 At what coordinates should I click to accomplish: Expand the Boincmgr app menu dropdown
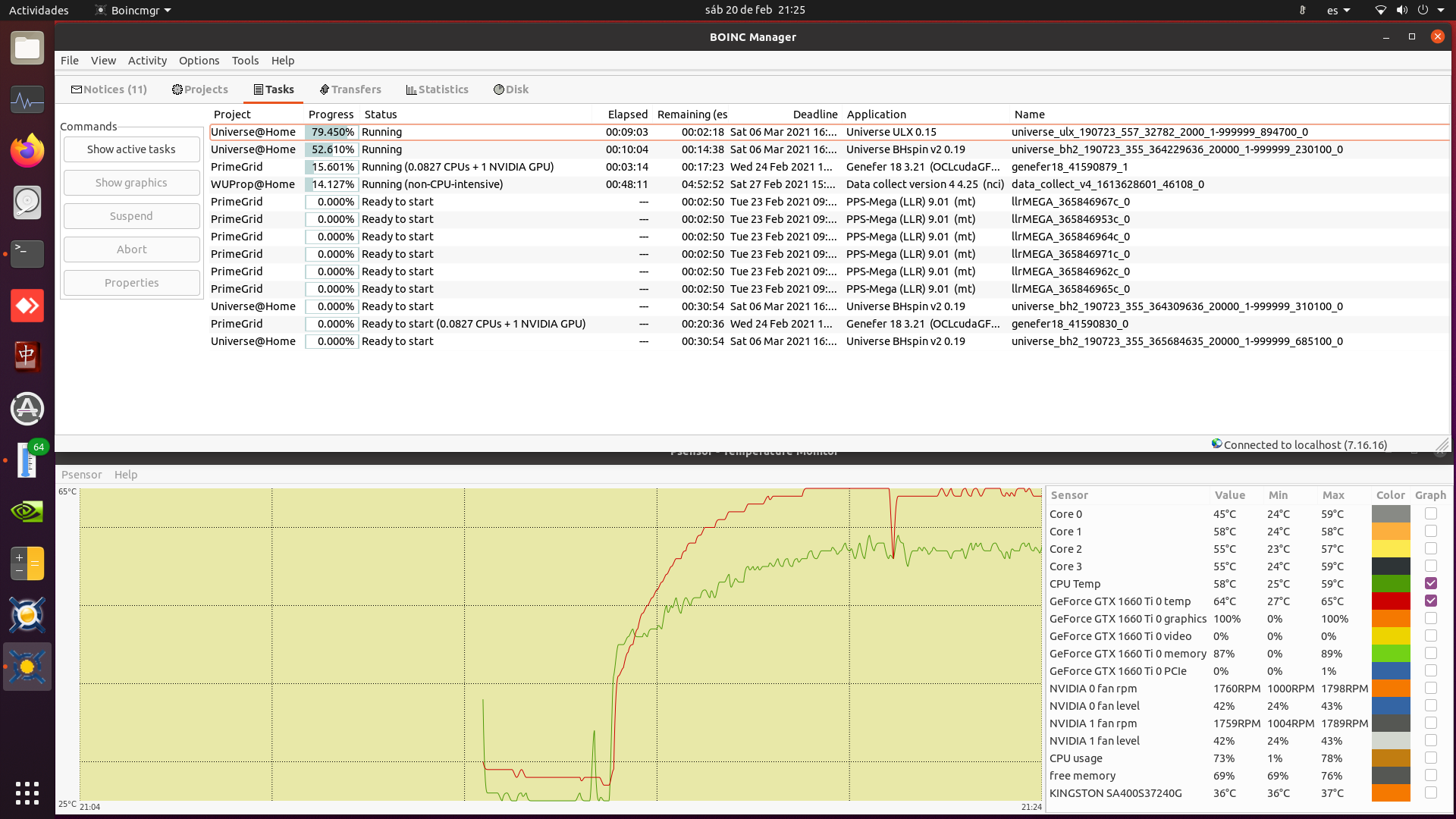pos(168,11)
